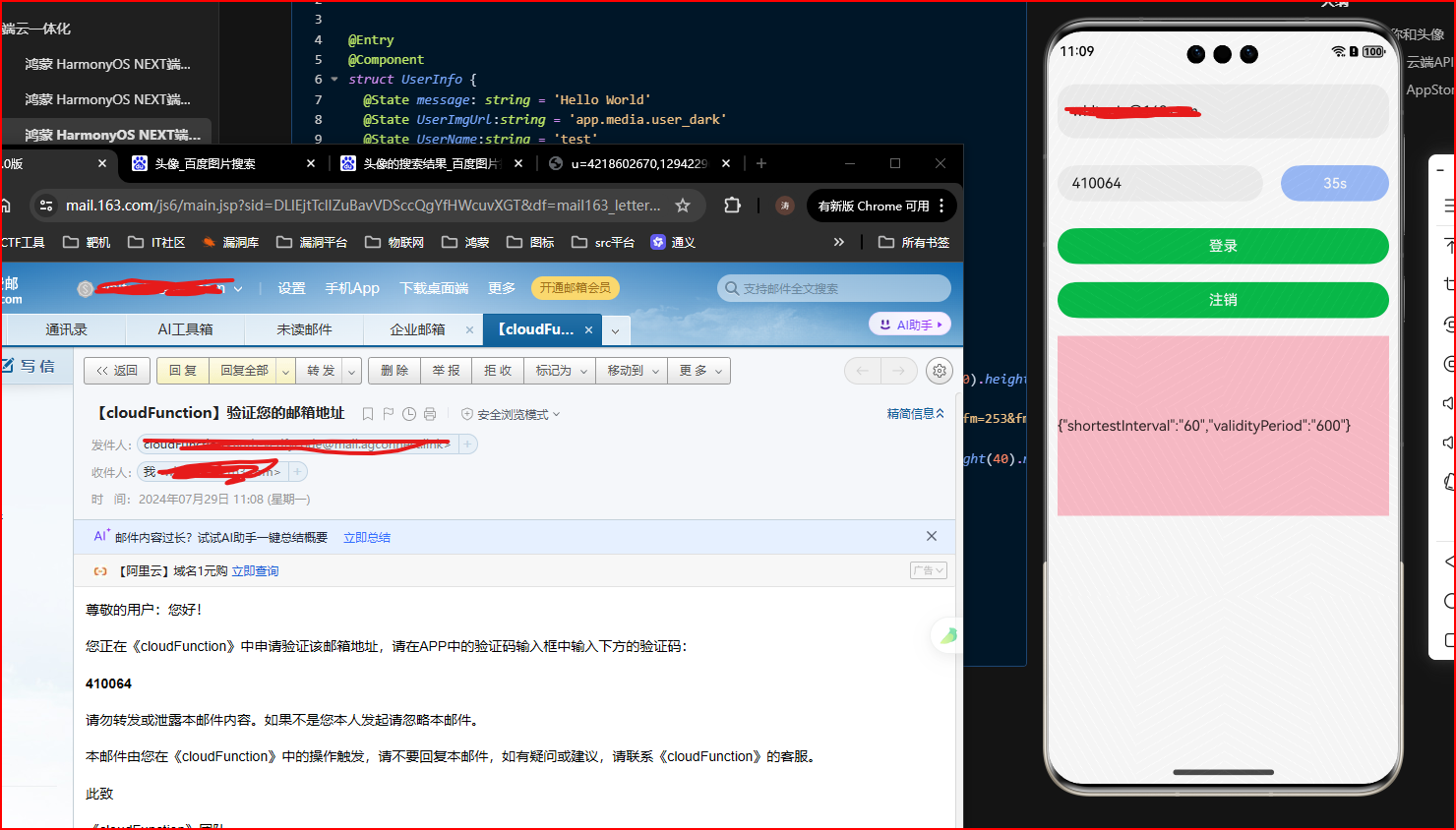This screenshot has height=830, width=1456.
Task: Open the Chrome profile avatar
Action: point(785,206)
